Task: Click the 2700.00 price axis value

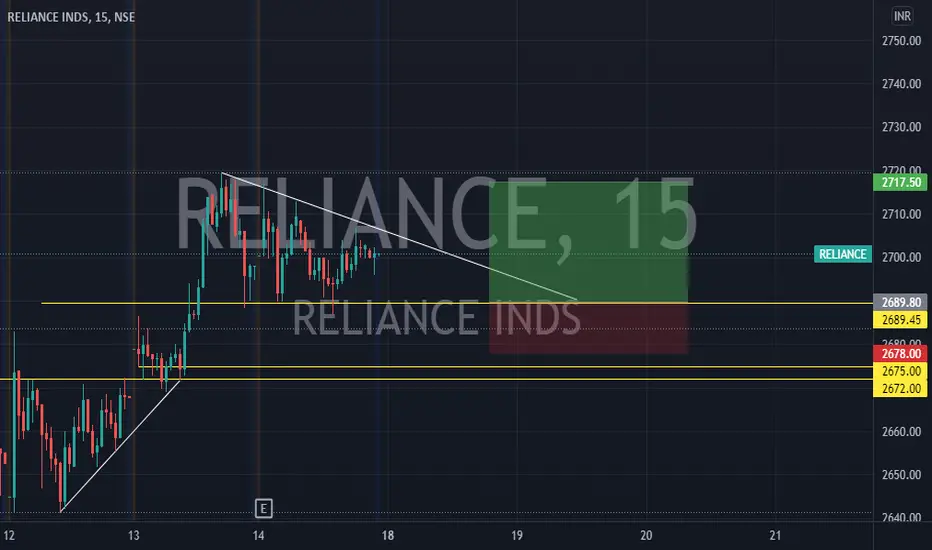Action: point(901,257)
